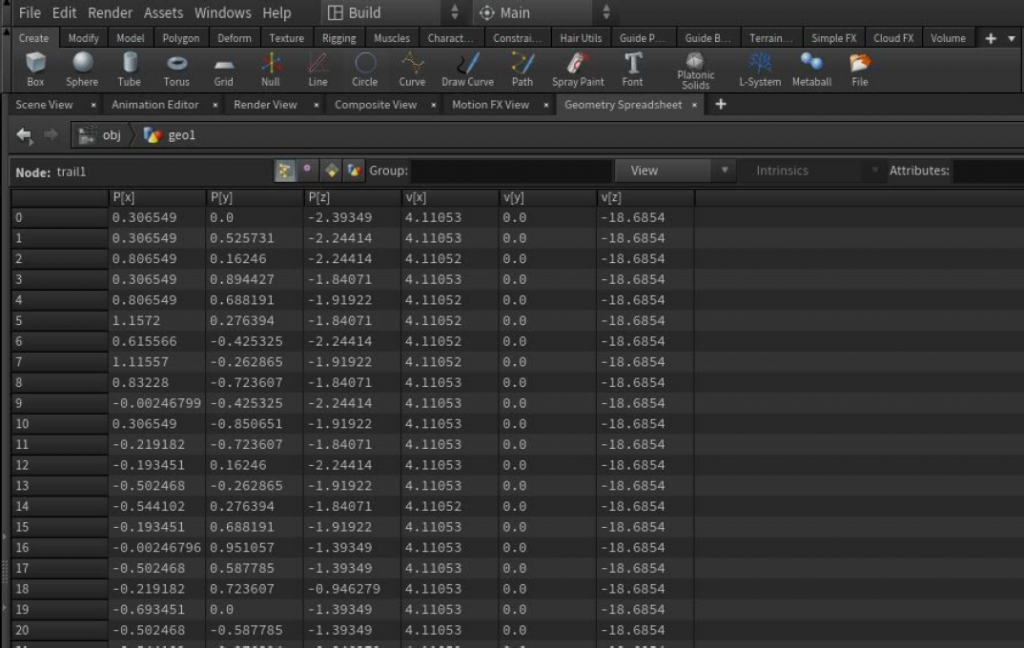Select the Spray Paint tool
The image size is (1024, 648).
577,68
